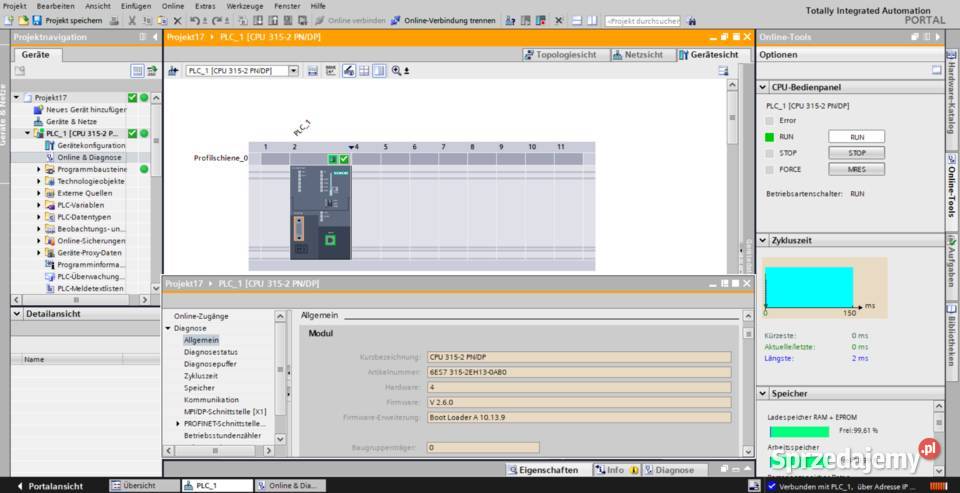The width and height of the screenshot is (960, 493).
Task: Click the cyan cycle time graph
Action: click(809, 287)
